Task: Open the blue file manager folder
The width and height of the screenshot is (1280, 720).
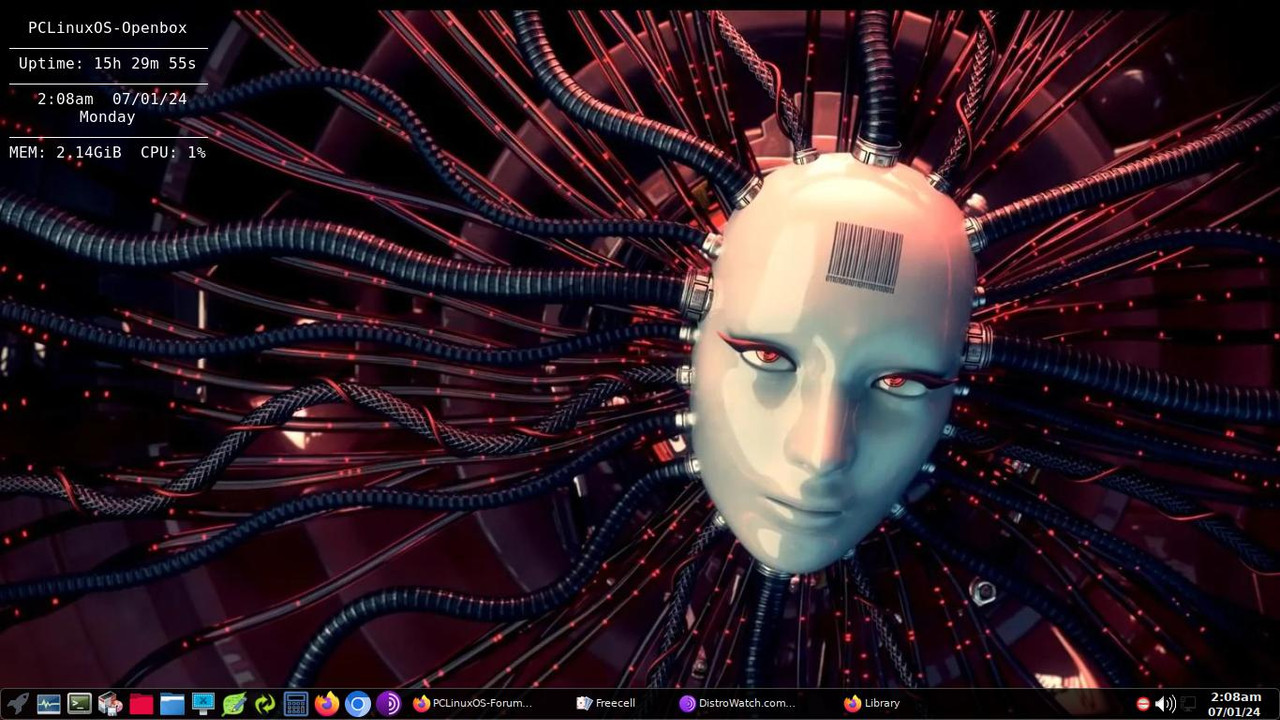Action: 172,704
